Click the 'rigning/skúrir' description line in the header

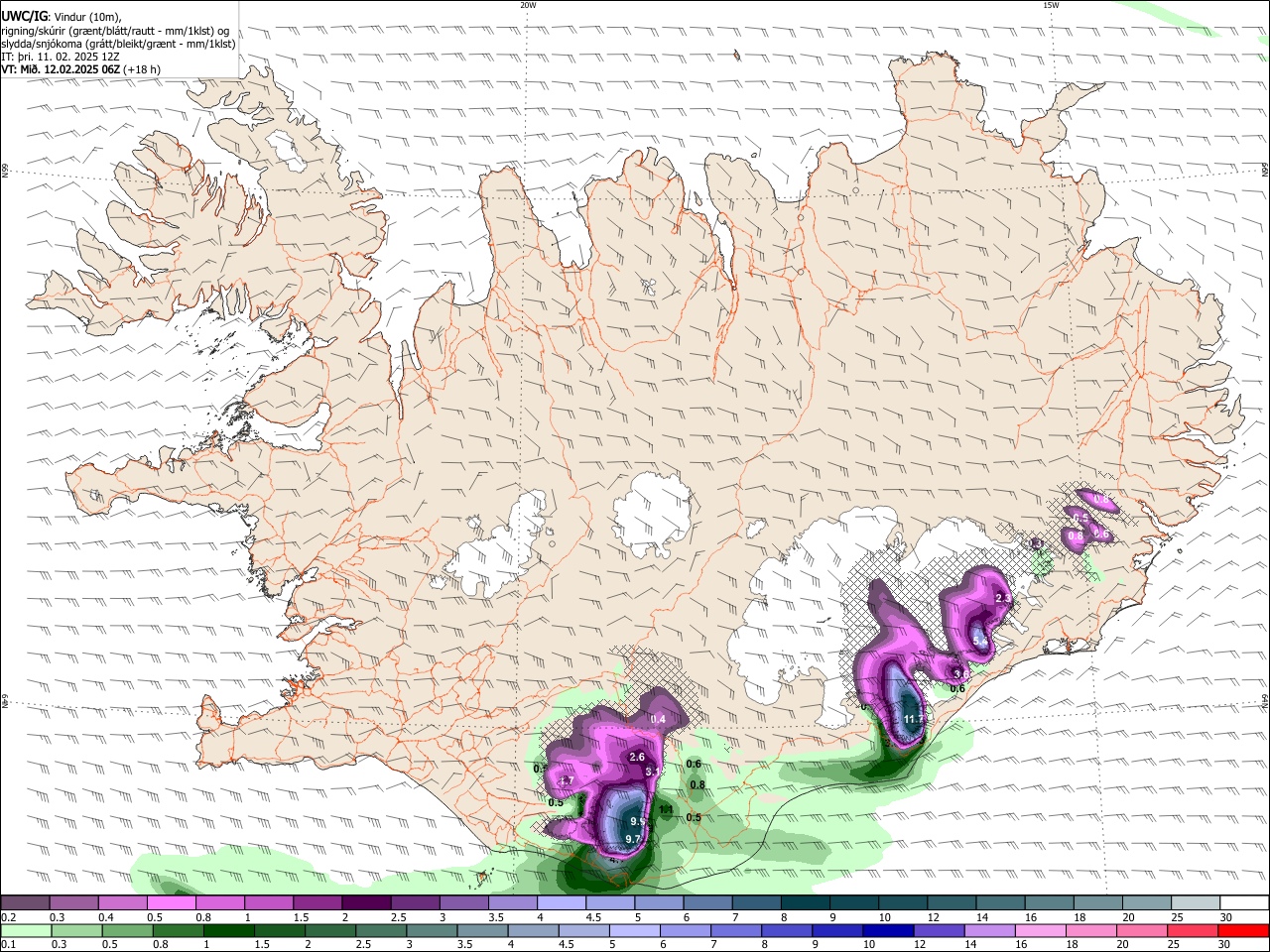tap(115, 31)
